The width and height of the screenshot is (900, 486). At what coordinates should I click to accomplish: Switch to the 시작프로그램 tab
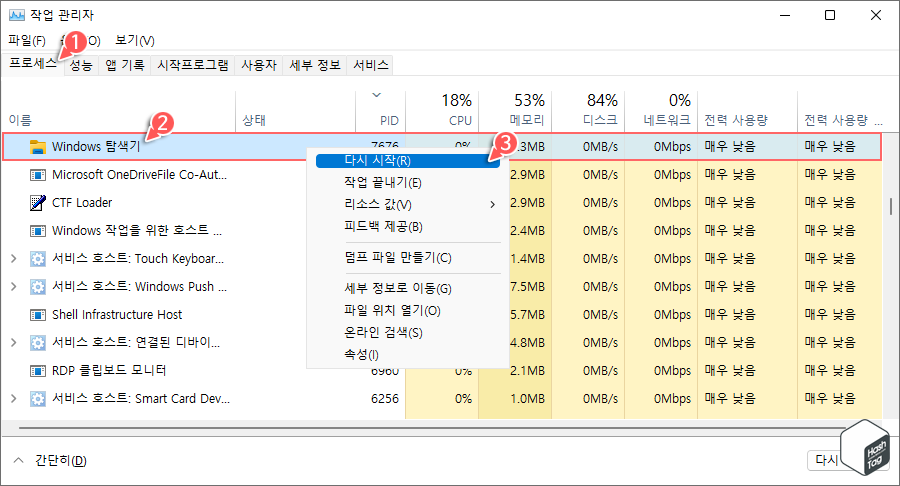tap(193, 65)
